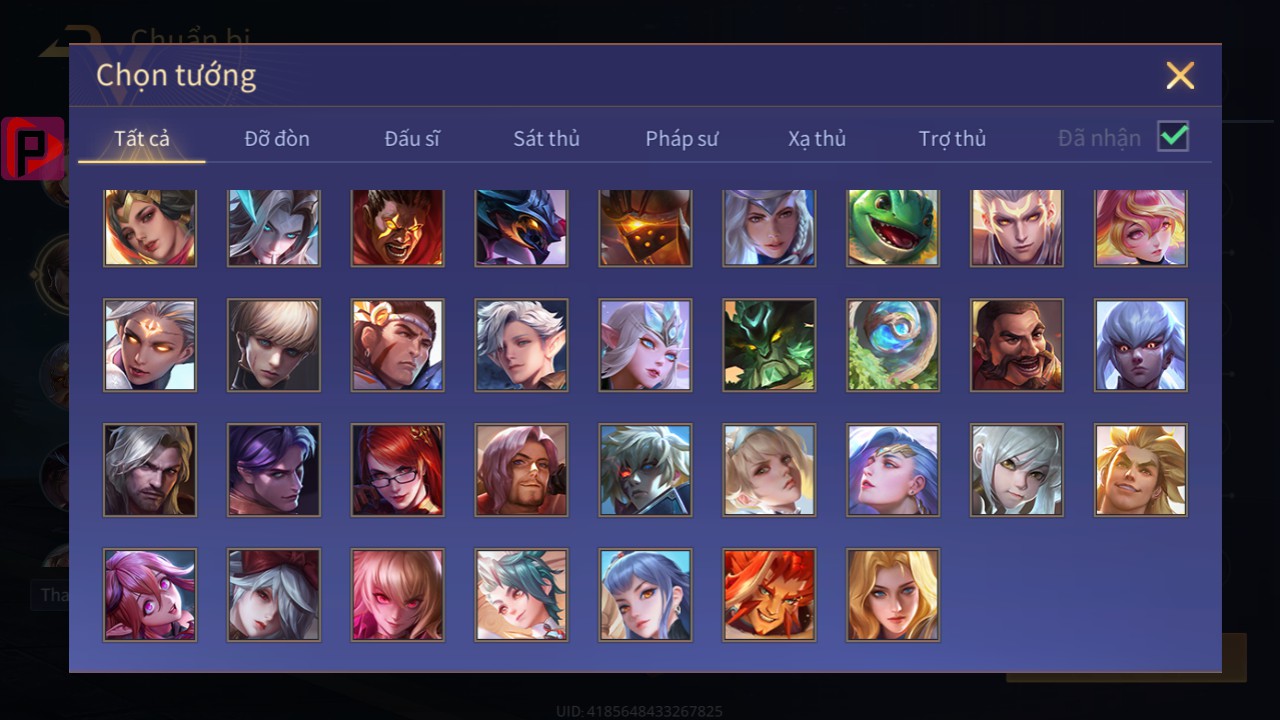Open the Trợ thủ tab
The image size is (1280, 720).
952,139
